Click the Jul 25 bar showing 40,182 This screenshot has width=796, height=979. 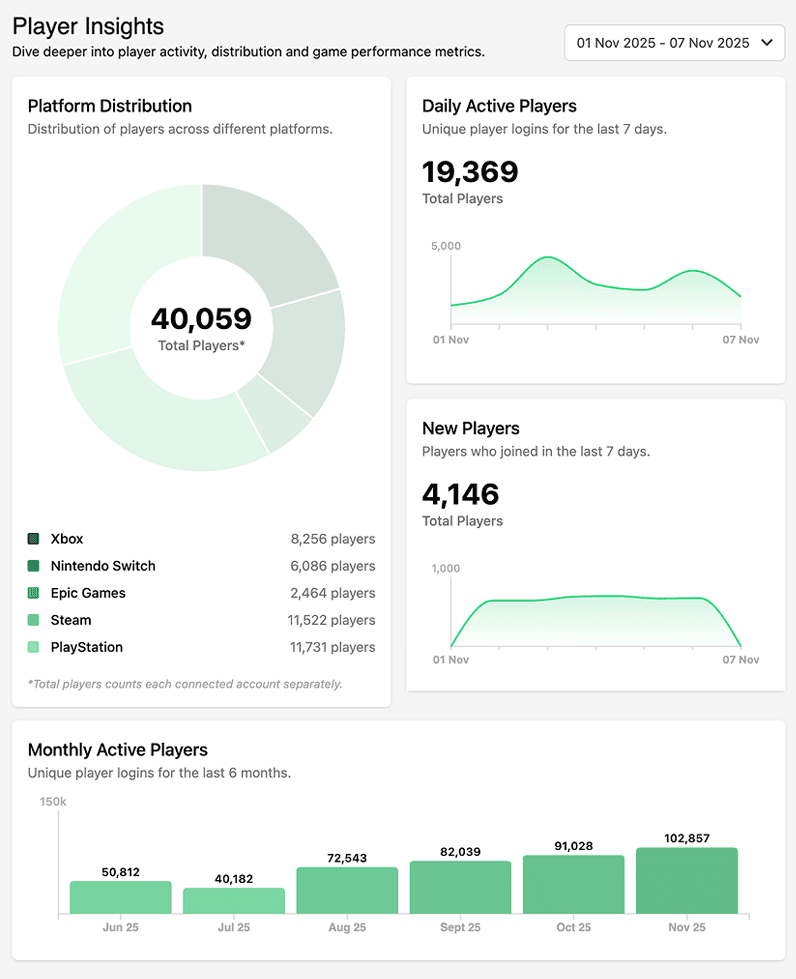pyautogui.click(x=233, y=900)
